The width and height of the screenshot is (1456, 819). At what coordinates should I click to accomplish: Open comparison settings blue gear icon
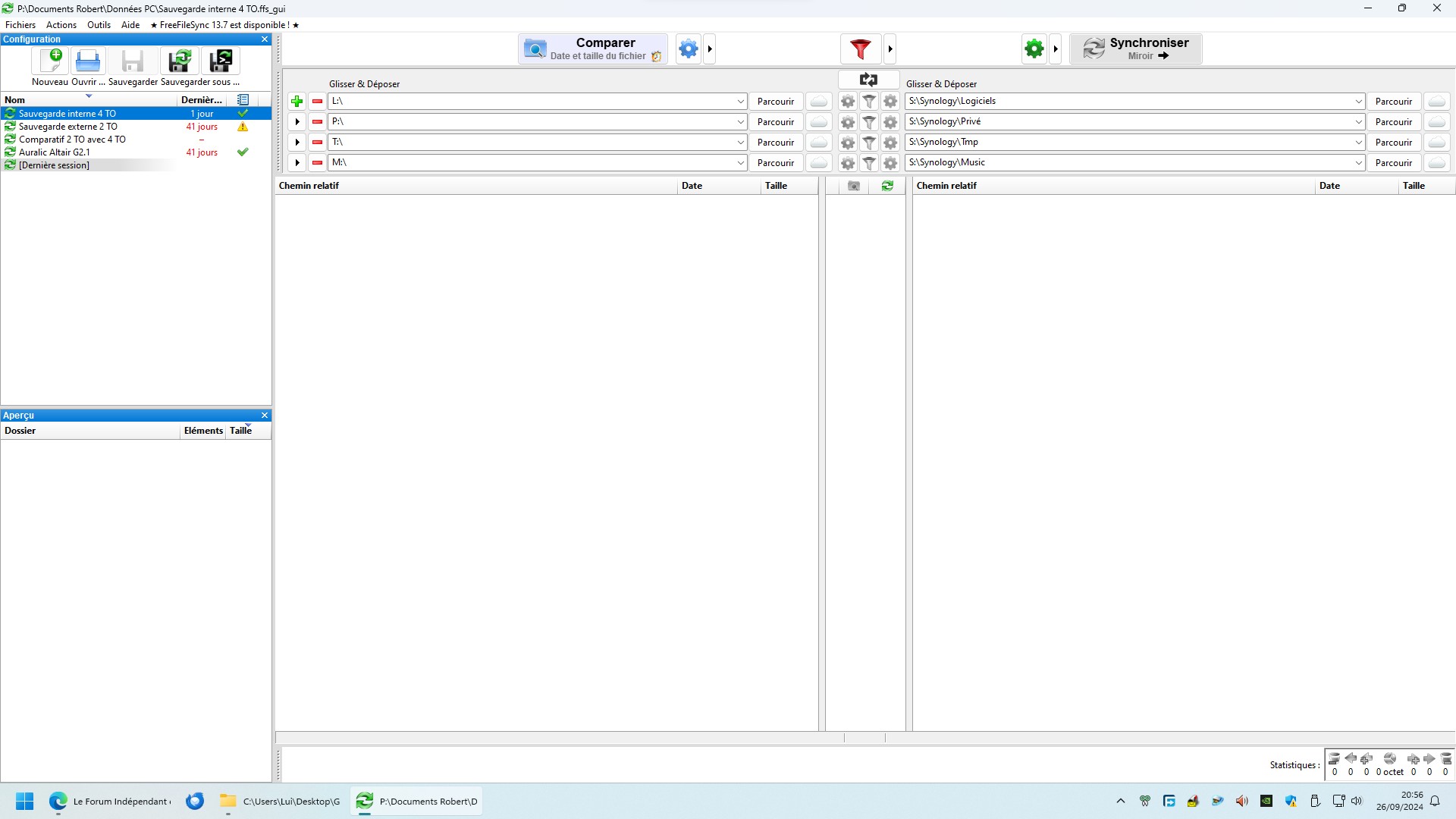(x=689, y=49)
